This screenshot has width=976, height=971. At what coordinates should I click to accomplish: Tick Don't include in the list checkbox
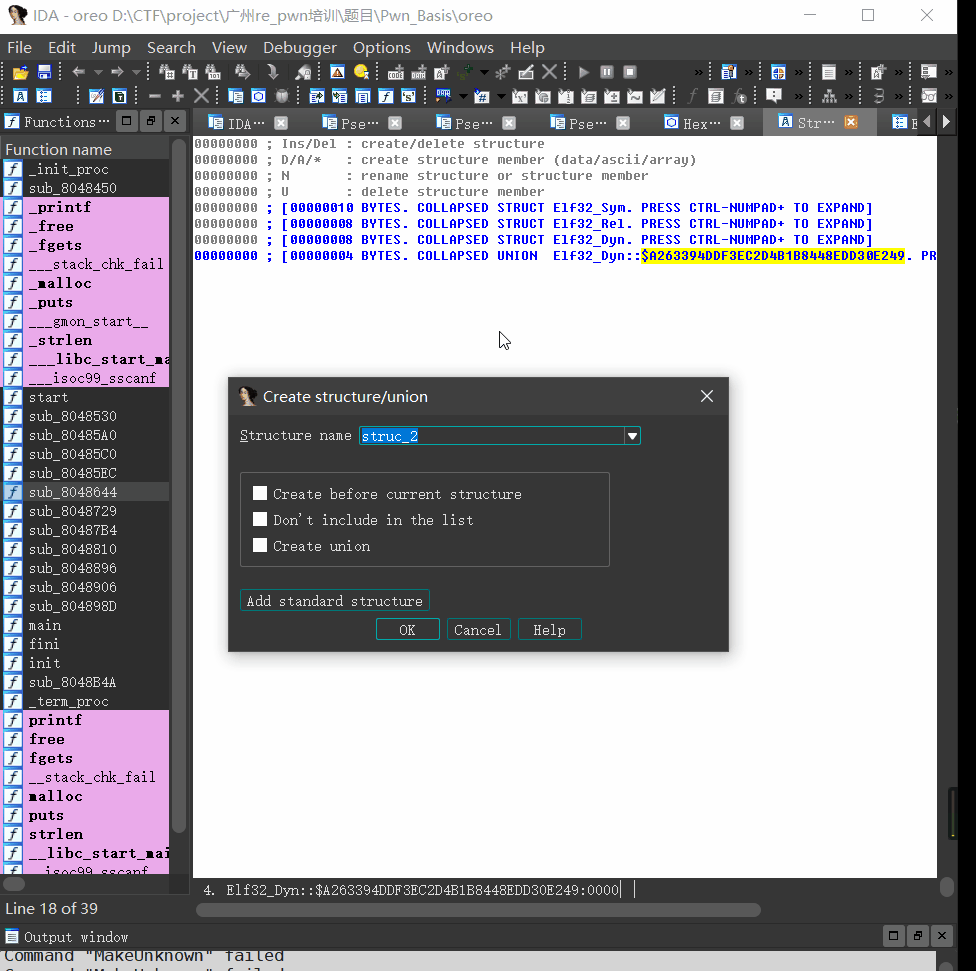(260, 519)
